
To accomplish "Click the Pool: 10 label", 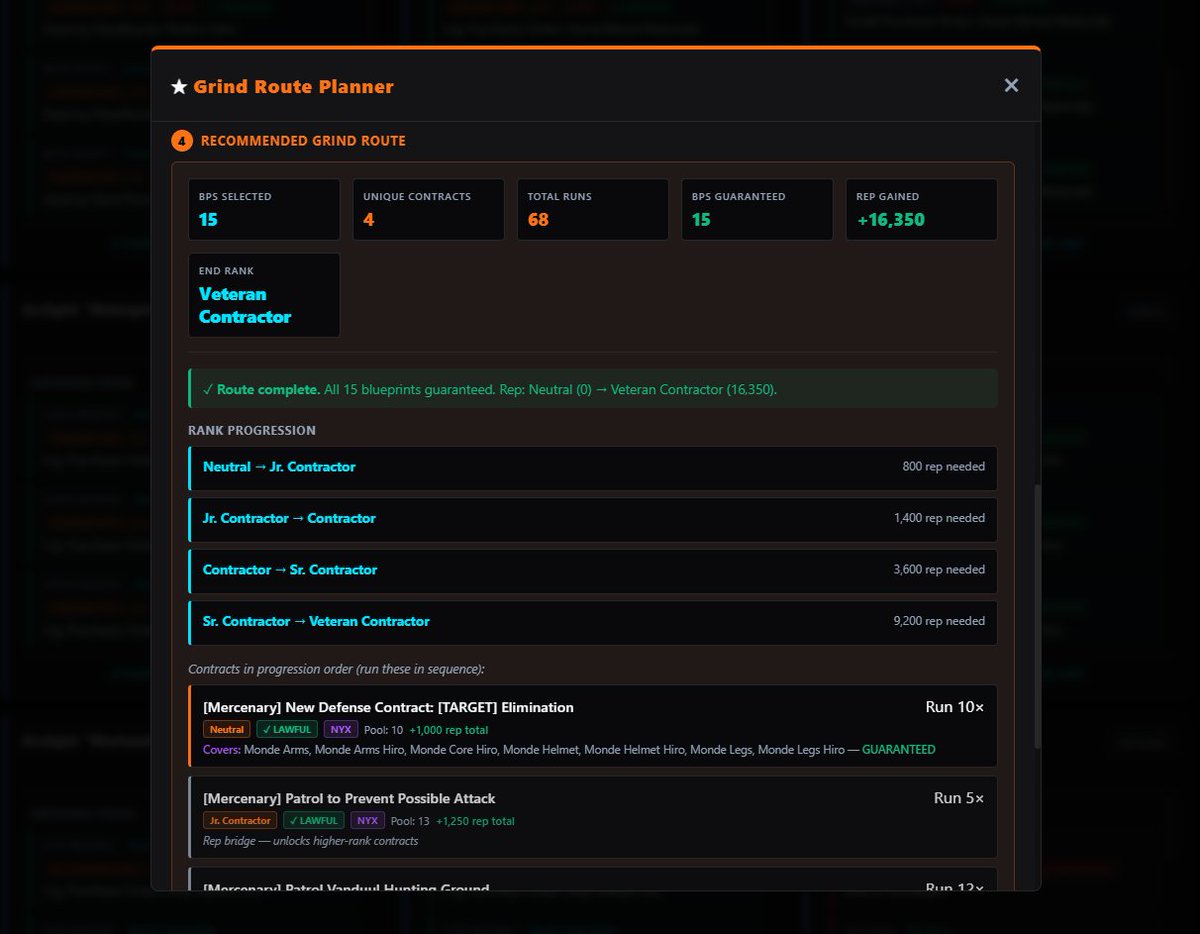I will click(x=384, y=730).
